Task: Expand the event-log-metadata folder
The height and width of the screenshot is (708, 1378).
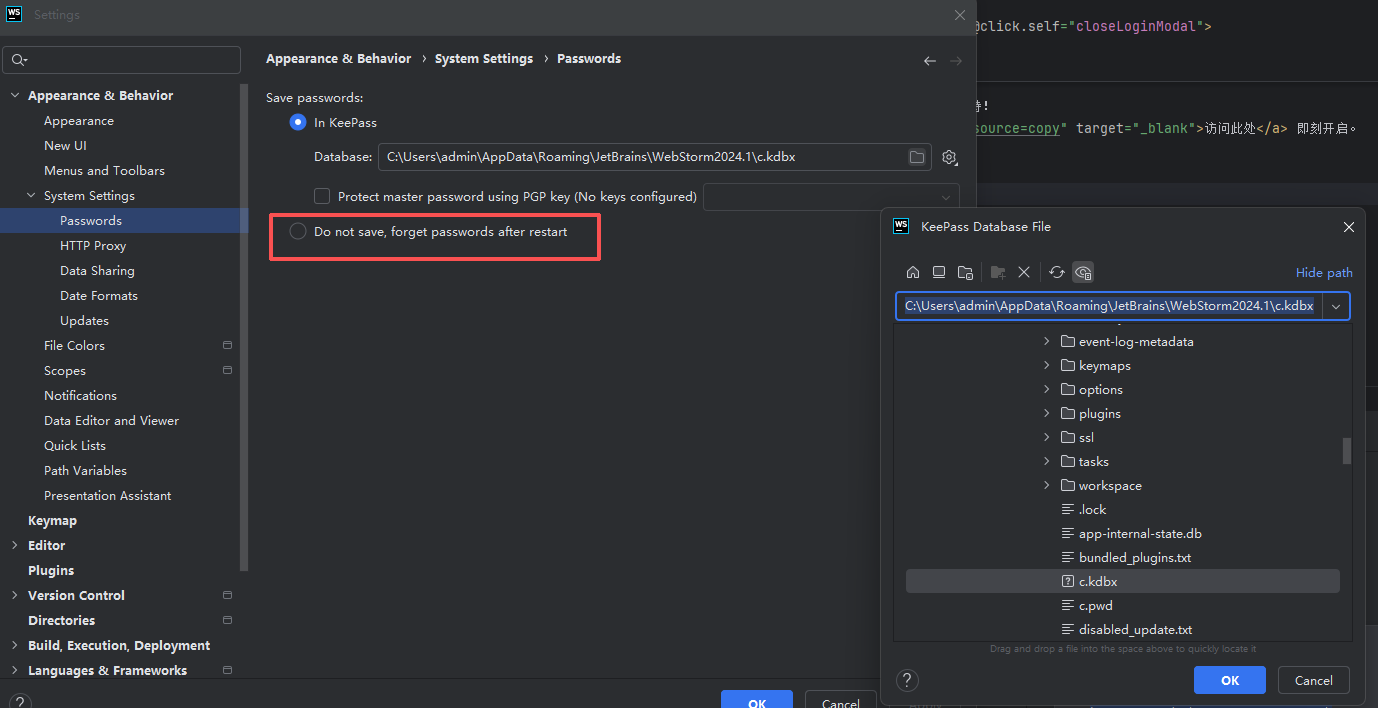Action: coord(1047,341)
